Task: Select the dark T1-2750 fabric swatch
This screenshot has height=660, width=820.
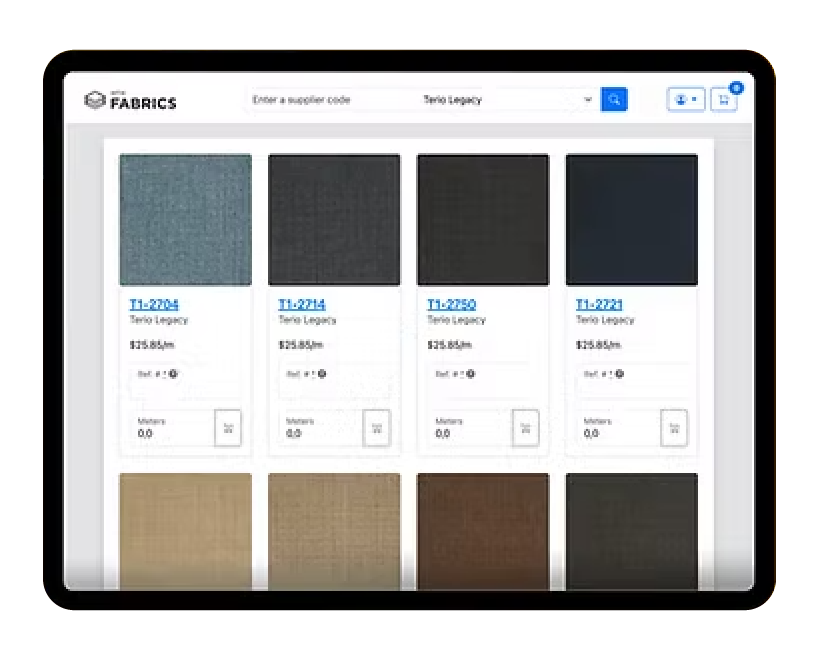Action: point(483,220)
